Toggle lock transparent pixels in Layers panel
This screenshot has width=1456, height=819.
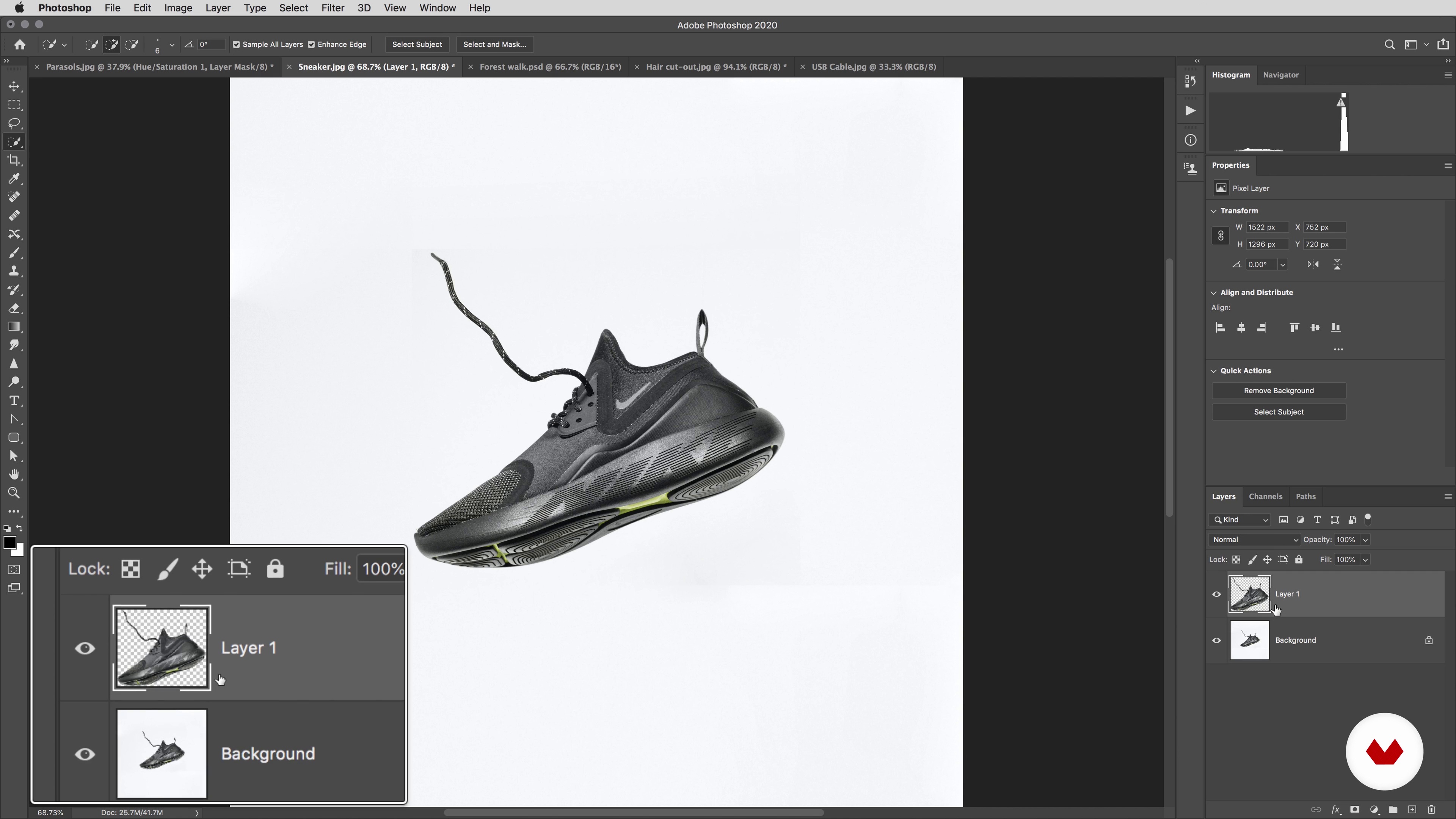[x=1237, y=560]
